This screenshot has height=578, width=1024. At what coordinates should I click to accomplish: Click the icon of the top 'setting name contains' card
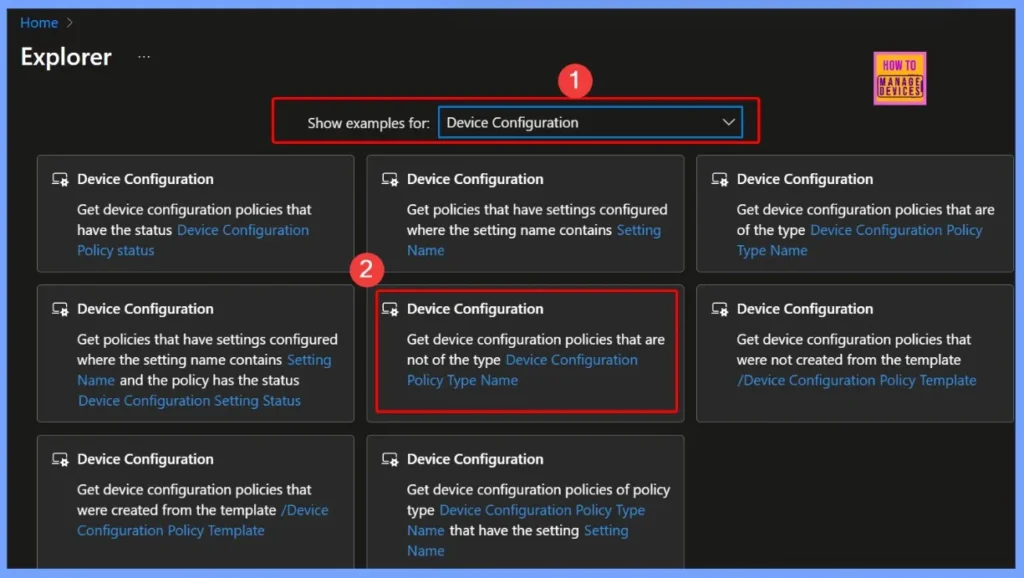(x=390, y=179)
